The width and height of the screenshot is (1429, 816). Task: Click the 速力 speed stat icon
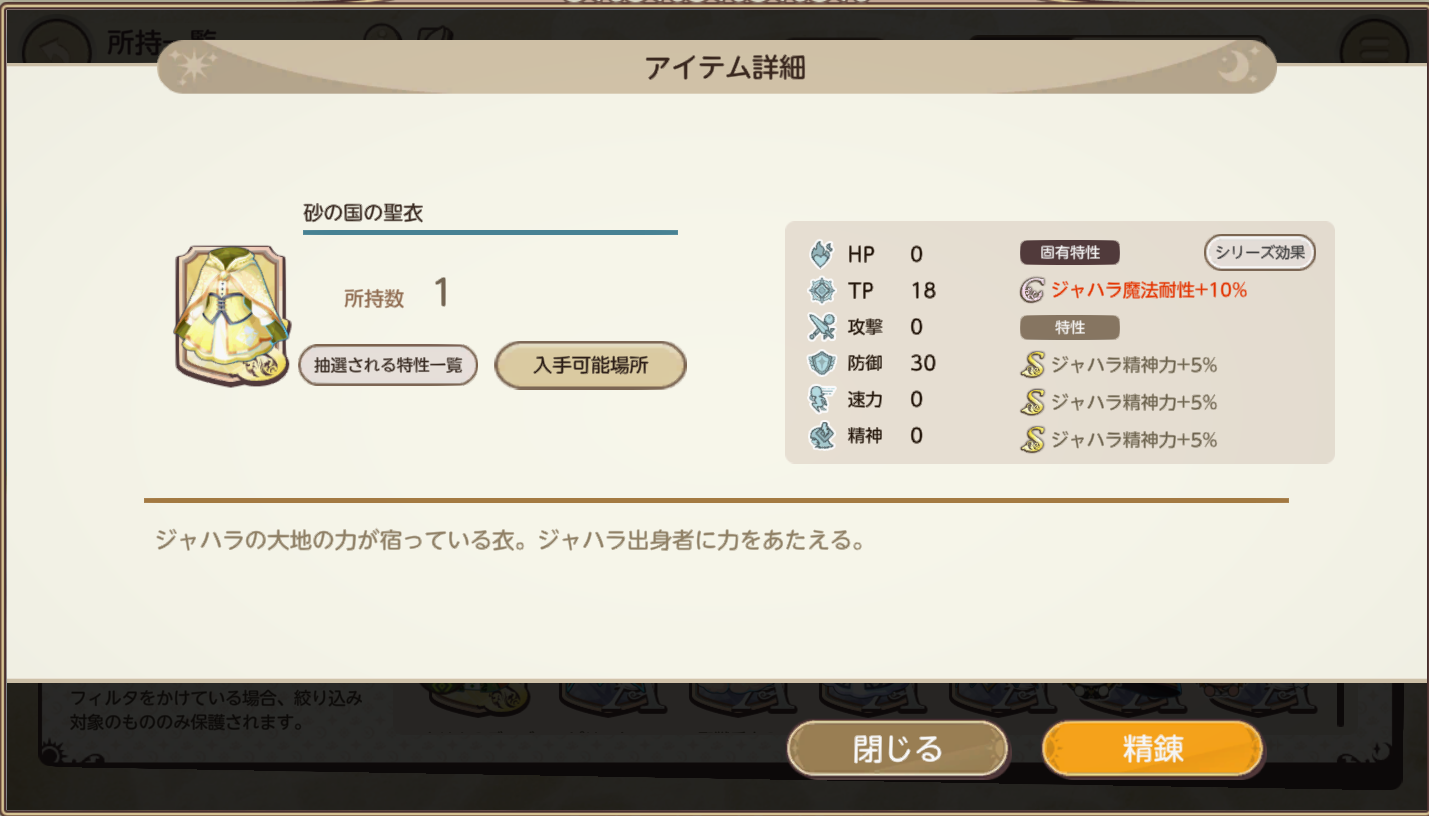(x=821, y=399)
